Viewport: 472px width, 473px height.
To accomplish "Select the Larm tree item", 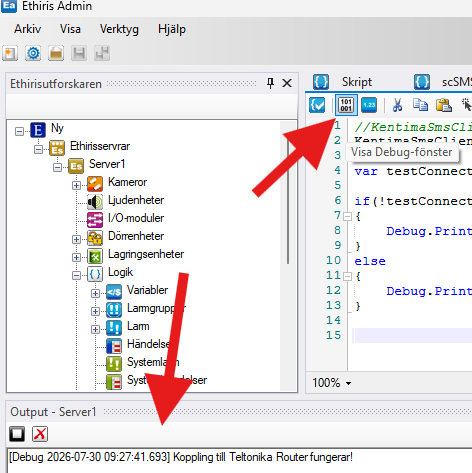I will (x=138, y=326).
